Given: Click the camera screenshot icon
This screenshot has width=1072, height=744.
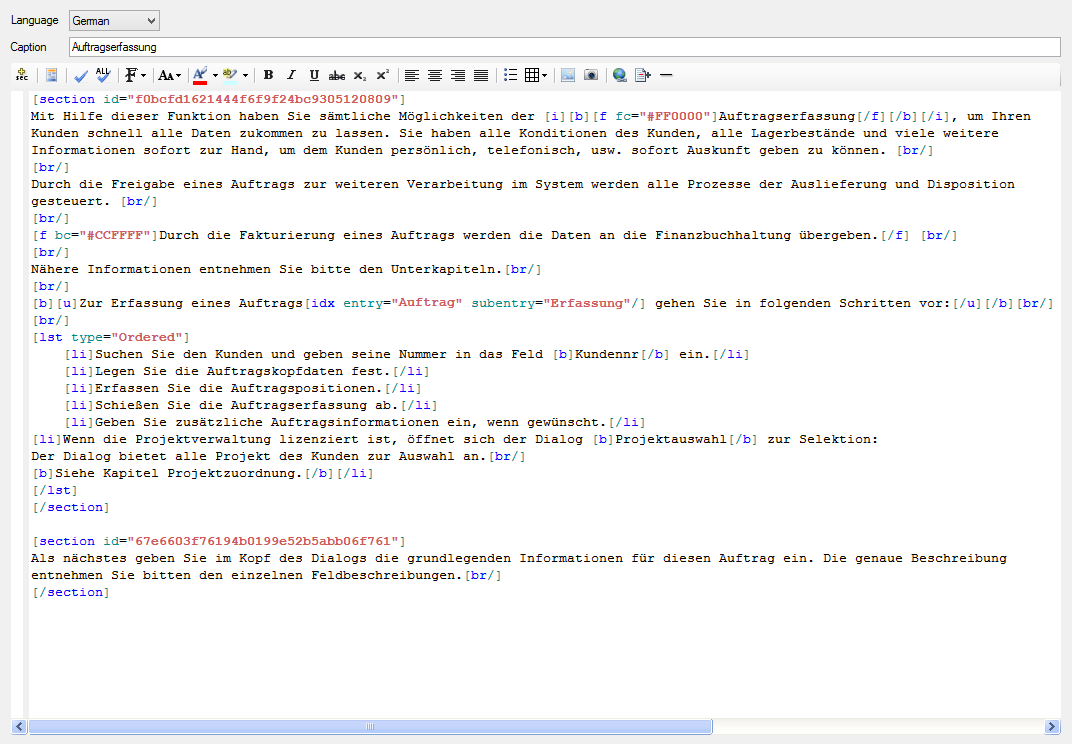Looking at the screenshot, I should click(x=591, y=75).
